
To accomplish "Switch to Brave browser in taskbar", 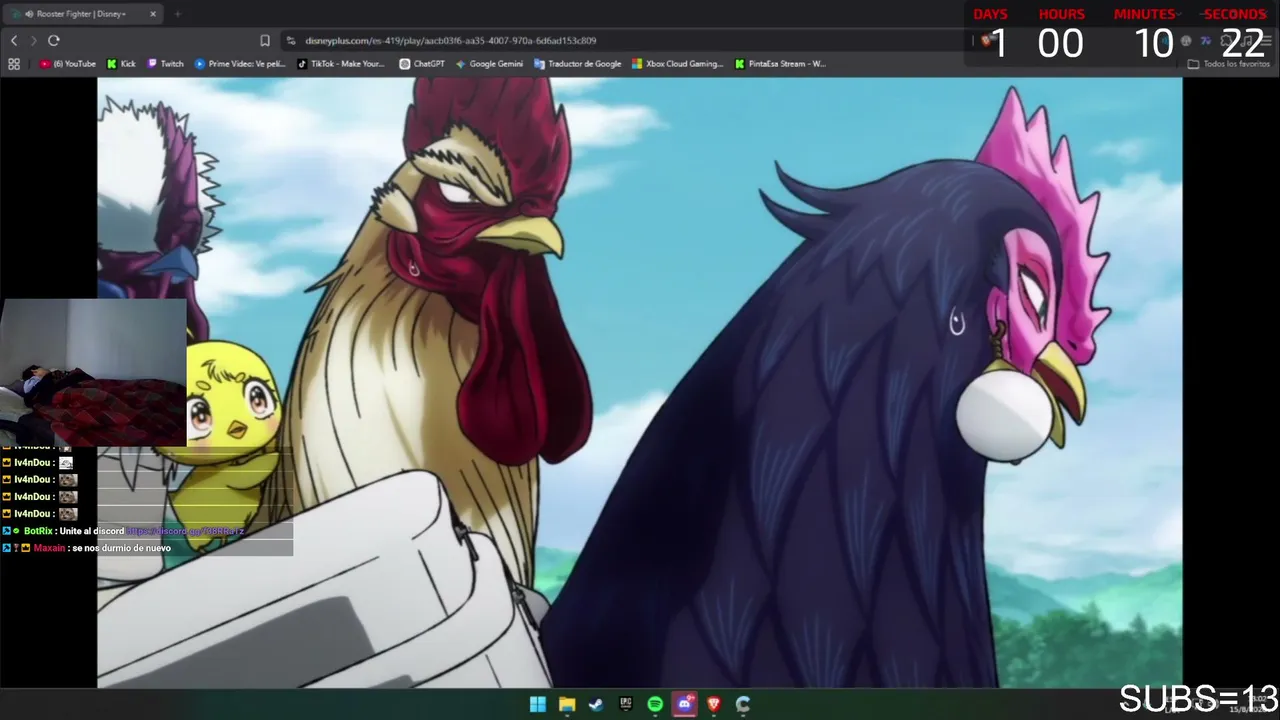I will tap(714, 704).
